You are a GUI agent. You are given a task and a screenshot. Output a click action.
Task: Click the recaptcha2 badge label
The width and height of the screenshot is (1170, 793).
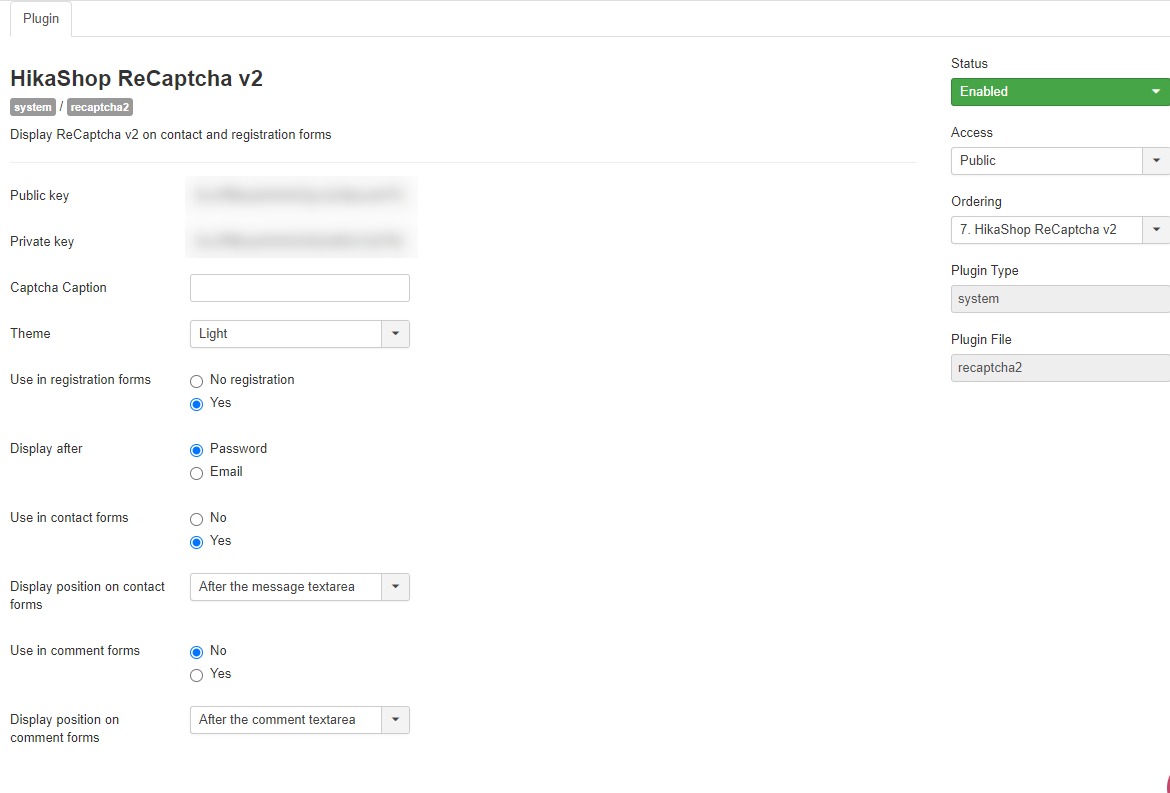pos(100,107)
